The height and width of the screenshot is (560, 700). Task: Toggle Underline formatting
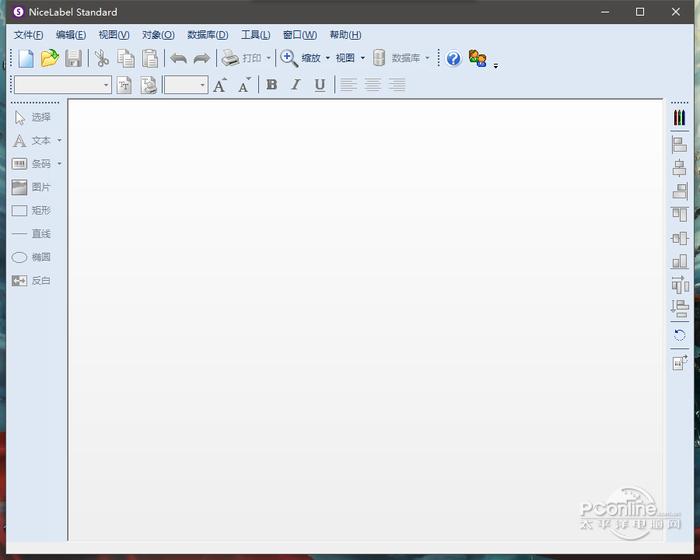coord(320,85)
